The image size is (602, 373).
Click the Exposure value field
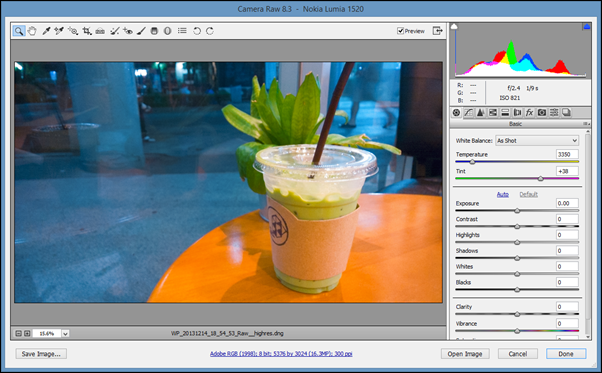coord(567,203)
